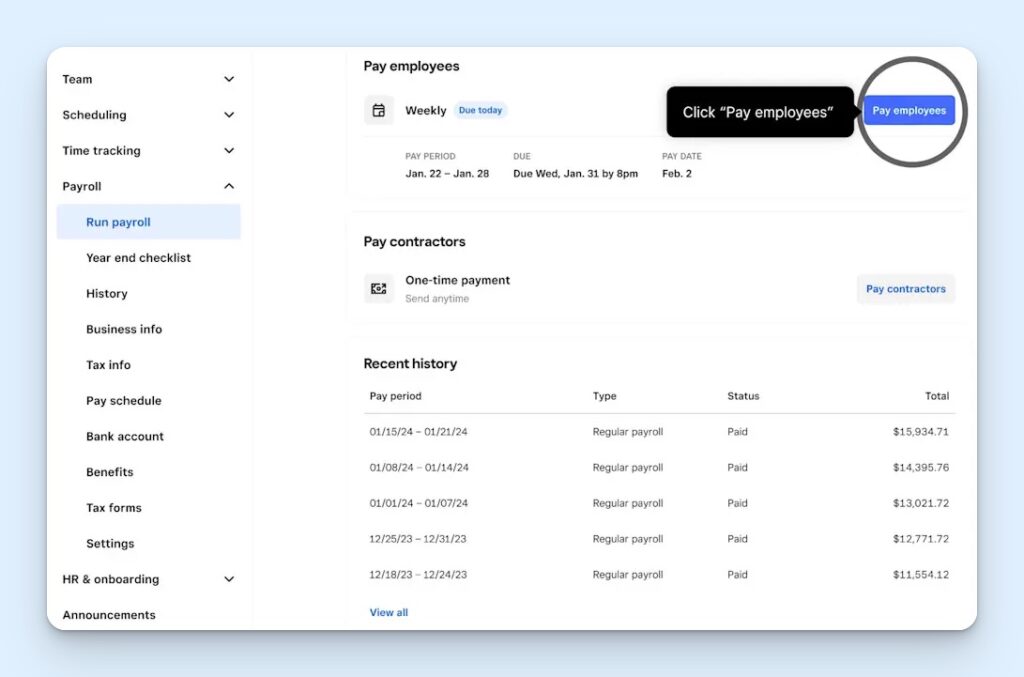Screen dimensions: 1024x677
Task: Expand the Scheduling chevron
Action: coord(229,115)
